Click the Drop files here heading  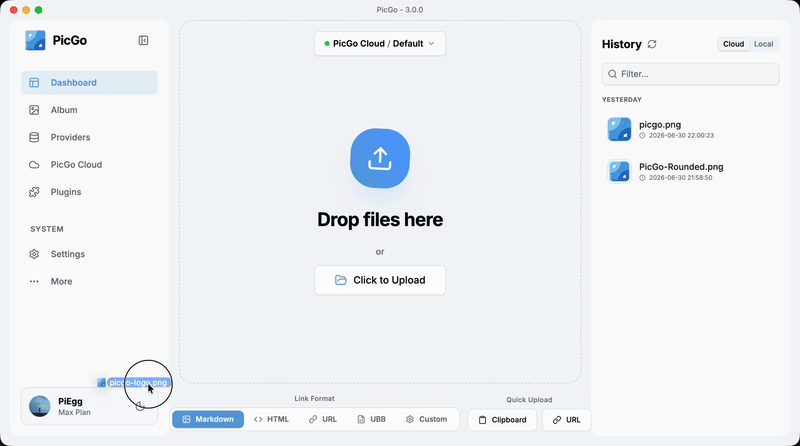(x=380, y=219)
